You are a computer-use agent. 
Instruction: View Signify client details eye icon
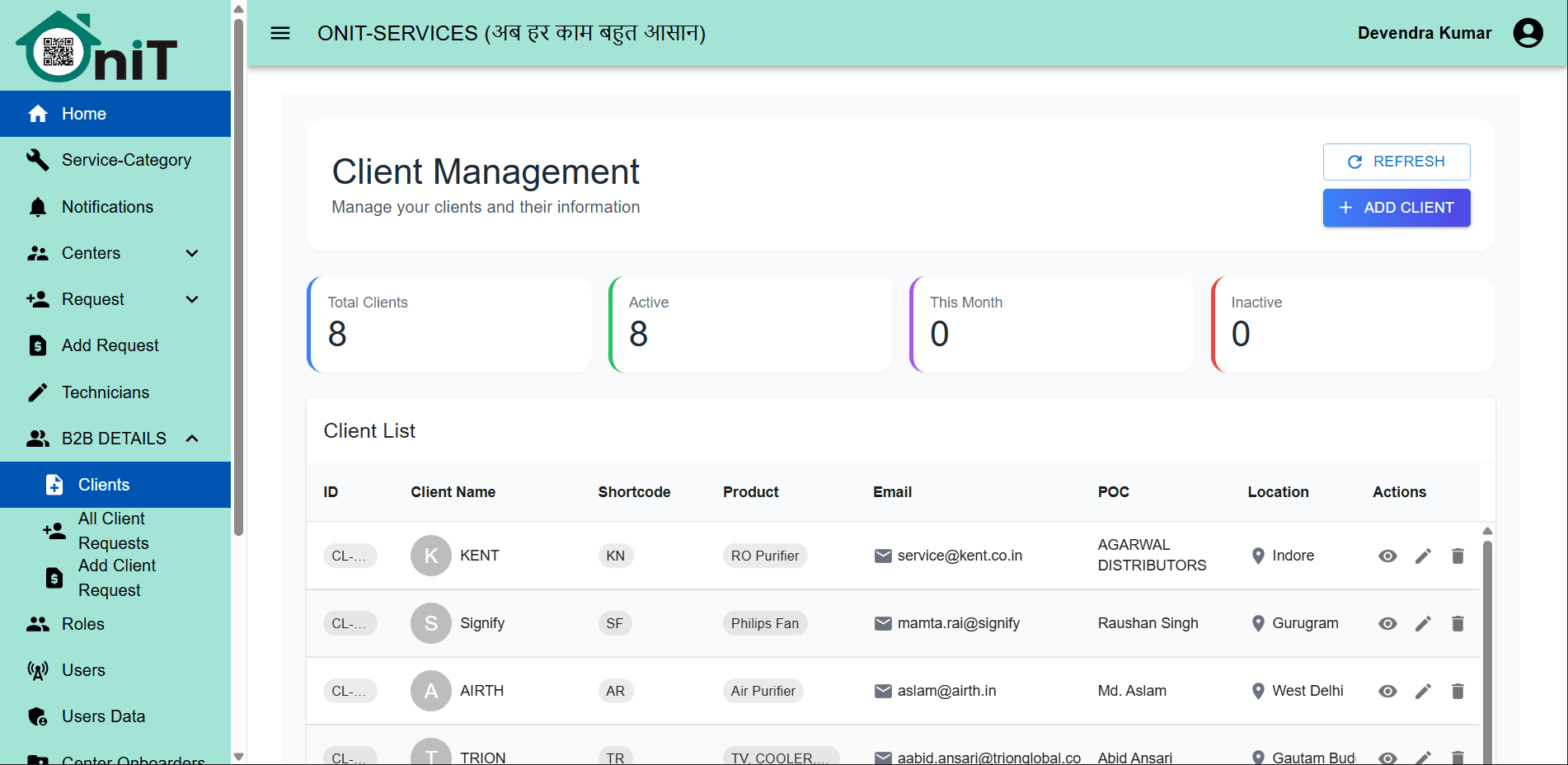coord(1387,623)
